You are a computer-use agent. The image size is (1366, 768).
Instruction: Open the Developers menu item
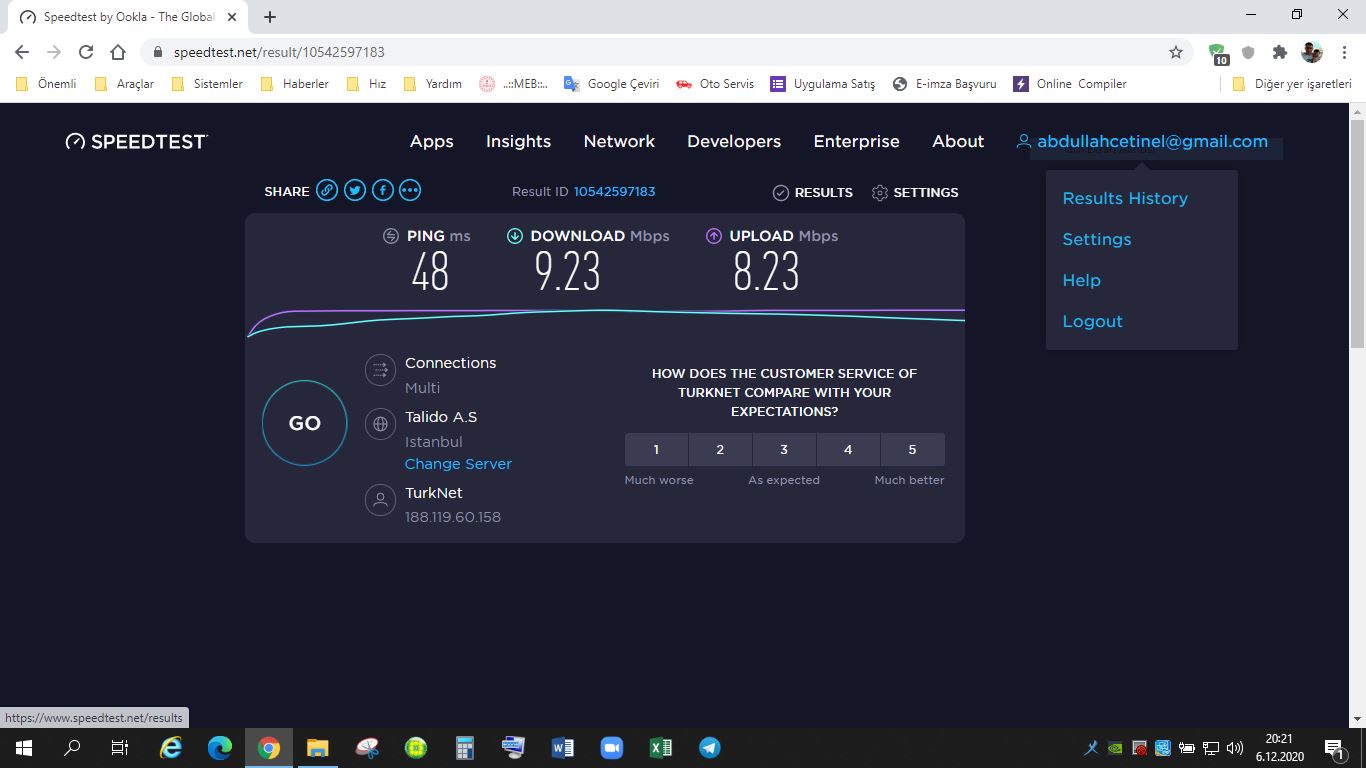(734, 141)
